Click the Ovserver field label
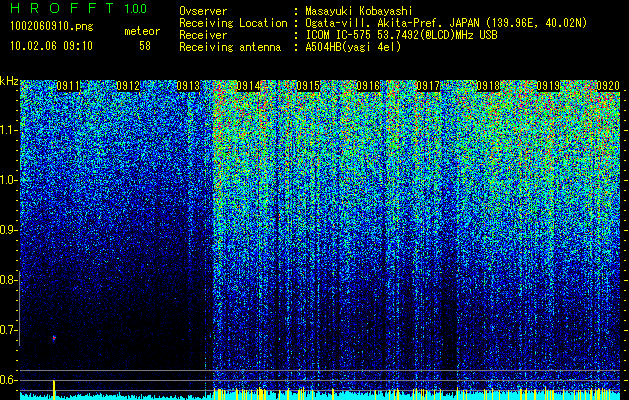The height and width of the screenshot is (400, 629). point(203,11)
